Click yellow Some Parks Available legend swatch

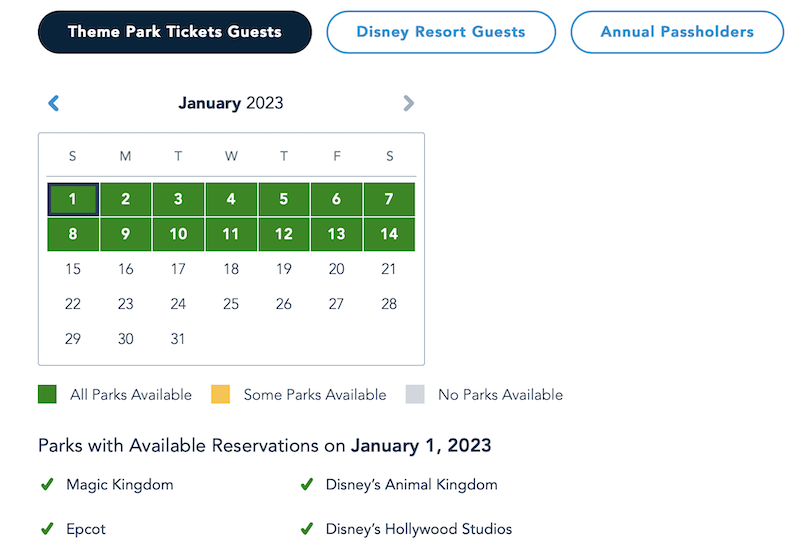click(x=221, y=395)
